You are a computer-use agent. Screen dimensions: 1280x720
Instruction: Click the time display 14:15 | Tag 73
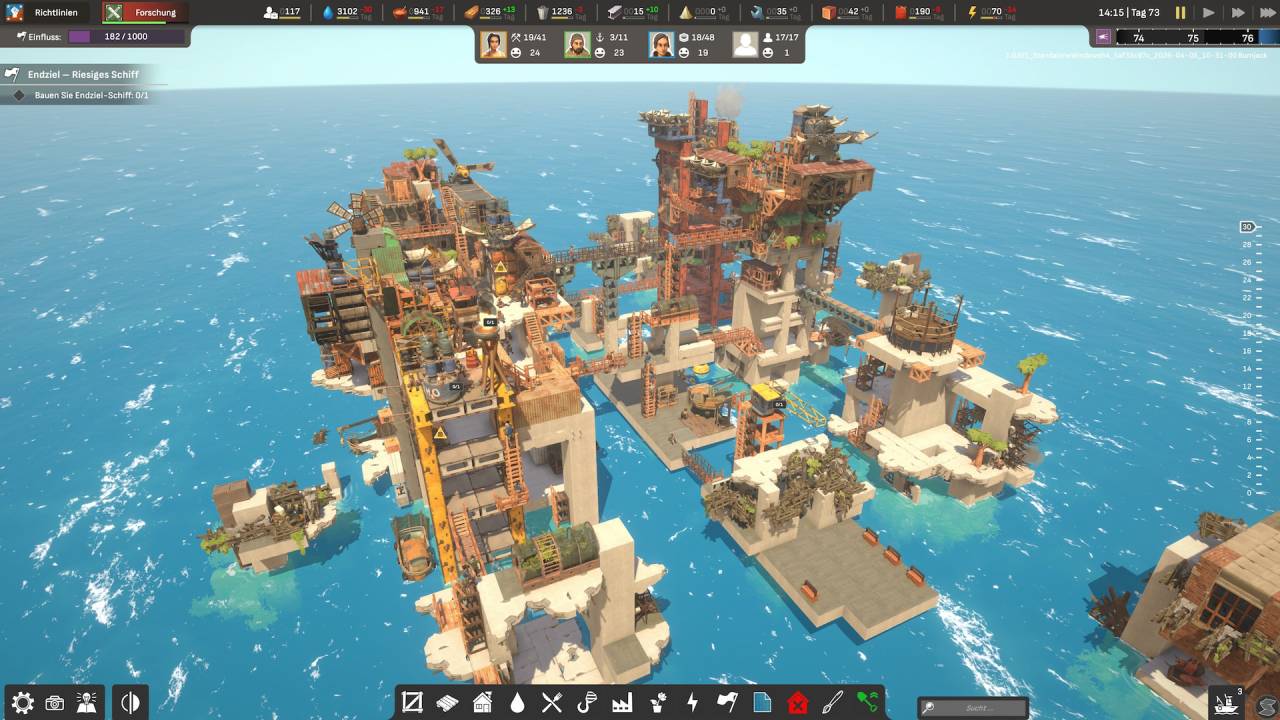click(x=1128, y=12)
